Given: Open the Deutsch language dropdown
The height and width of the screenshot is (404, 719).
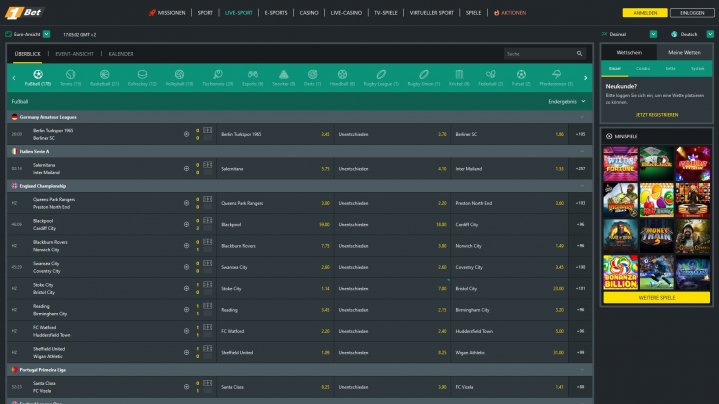Looking at the screenshot, I should point(710,34).
